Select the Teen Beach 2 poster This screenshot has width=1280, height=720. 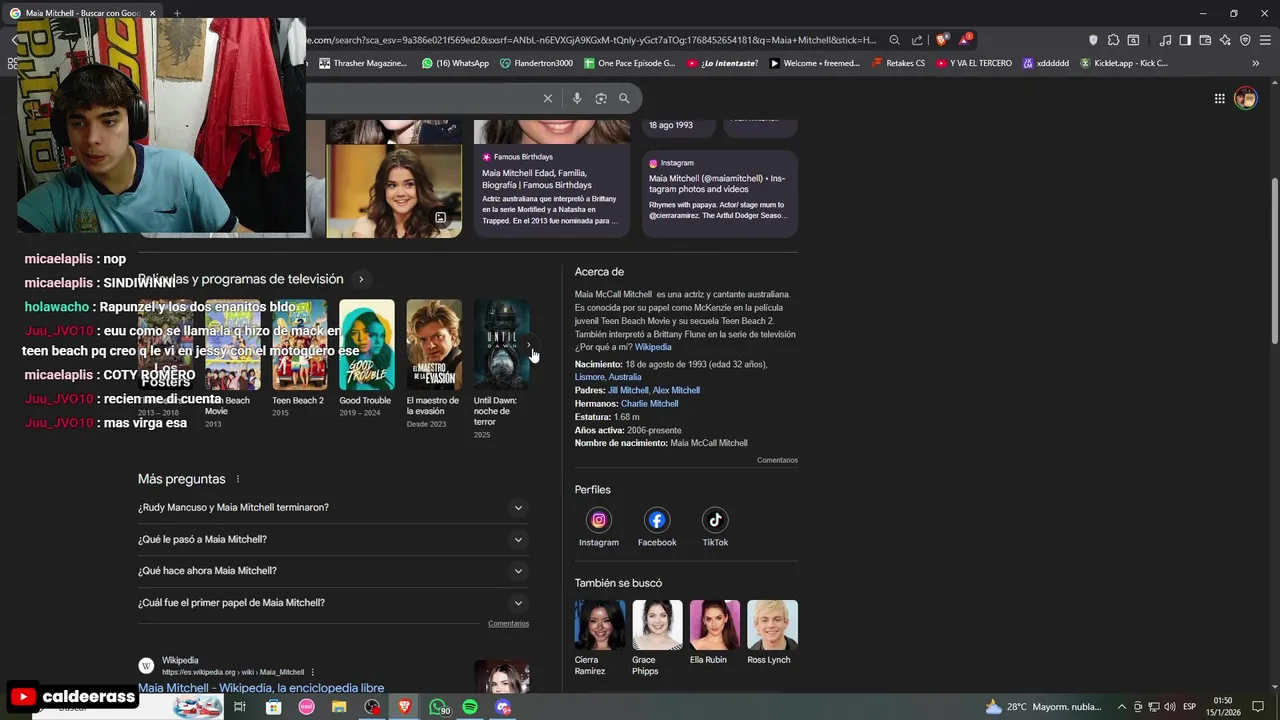[299, 345]
